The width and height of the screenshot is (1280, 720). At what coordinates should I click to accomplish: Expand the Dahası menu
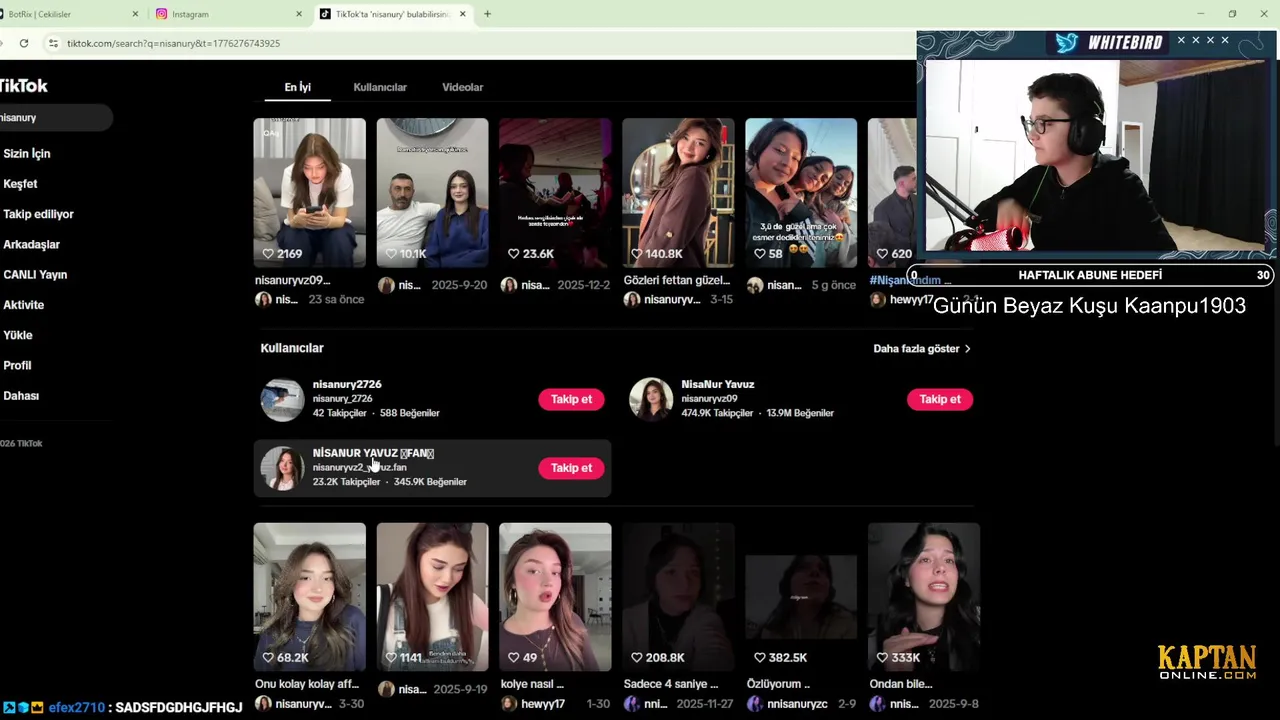tap(21, 396)
